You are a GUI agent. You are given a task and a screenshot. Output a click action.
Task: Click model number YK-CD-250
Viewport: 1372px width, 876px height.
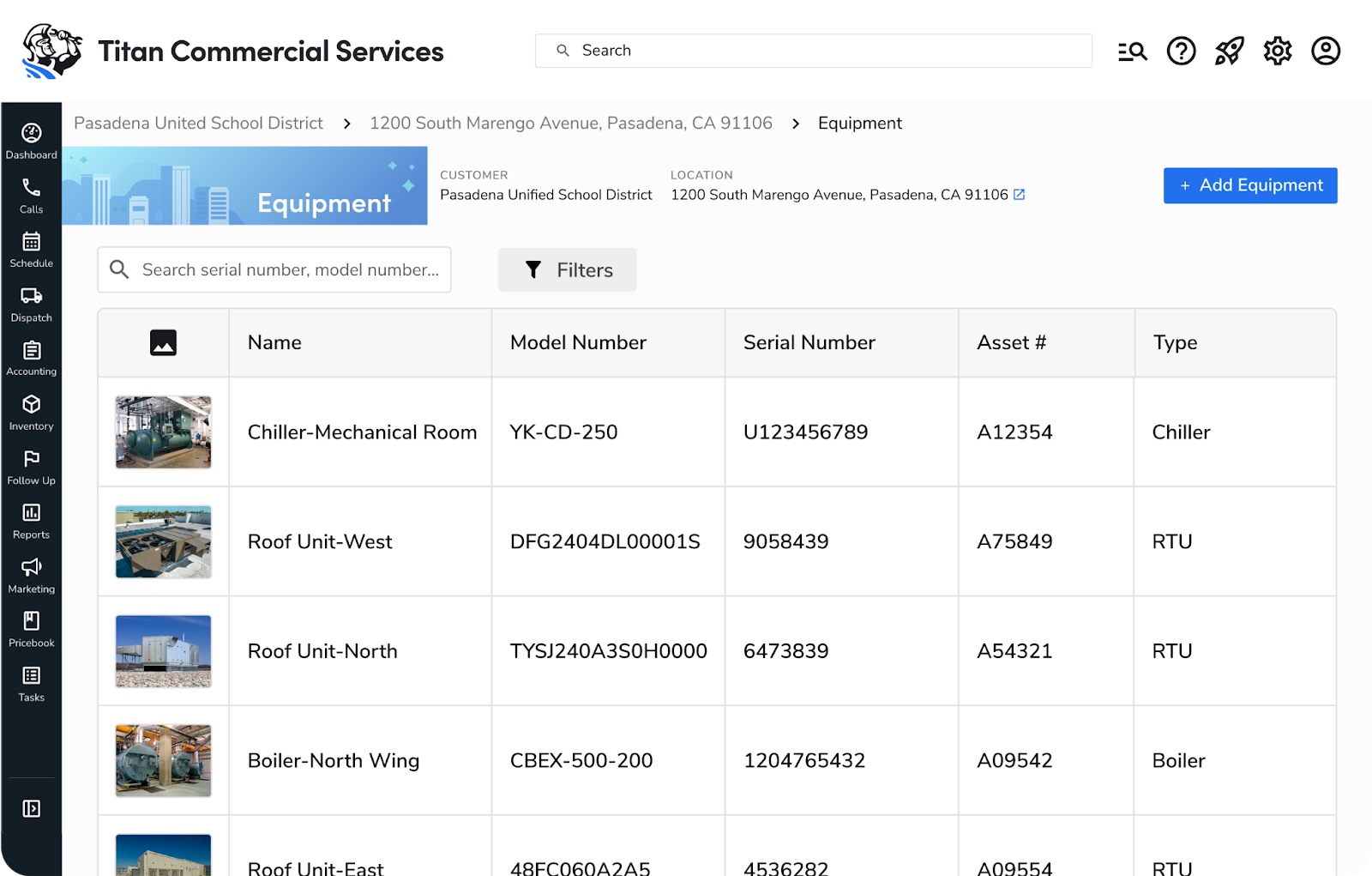pyautogui.click(x=563, y=432)
